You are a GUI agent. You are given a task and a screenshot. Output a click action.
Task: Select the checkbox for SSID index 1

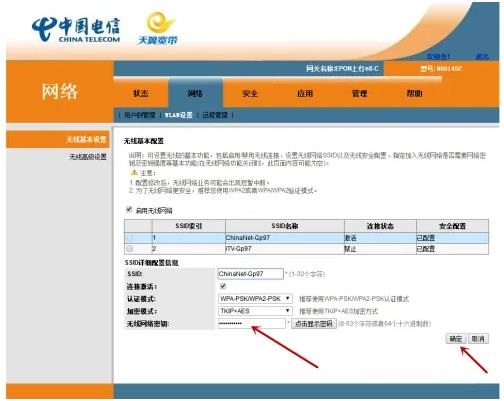pos(130,238)
